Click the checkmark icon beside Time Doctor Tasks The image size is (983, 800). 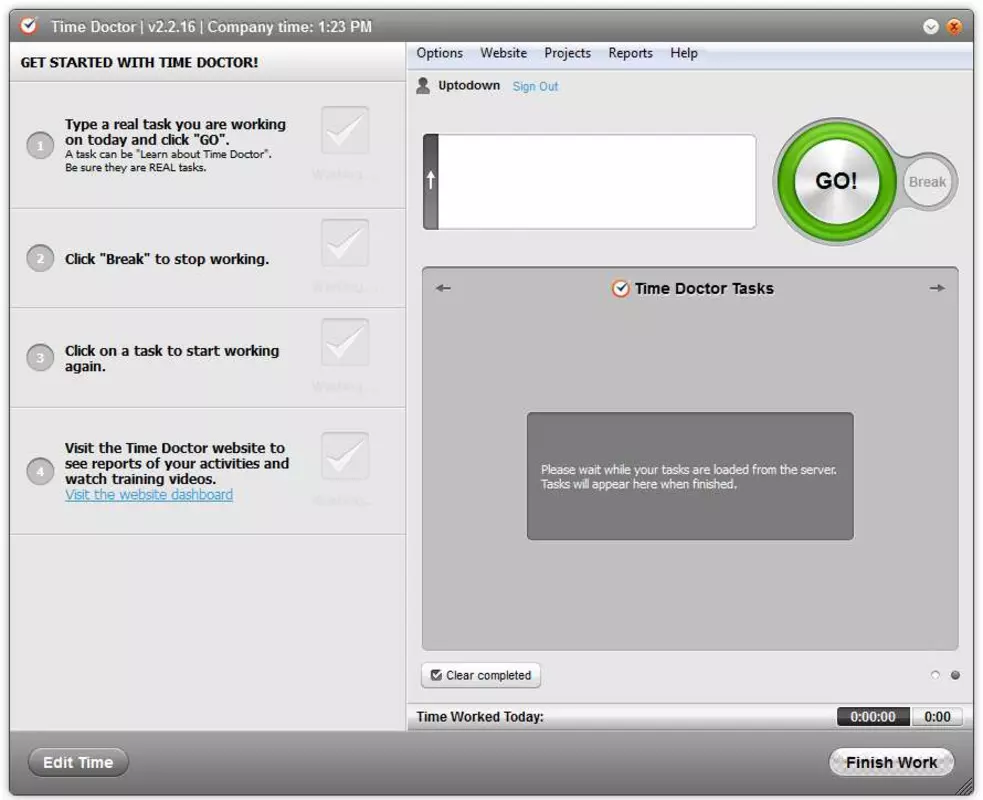621,288
